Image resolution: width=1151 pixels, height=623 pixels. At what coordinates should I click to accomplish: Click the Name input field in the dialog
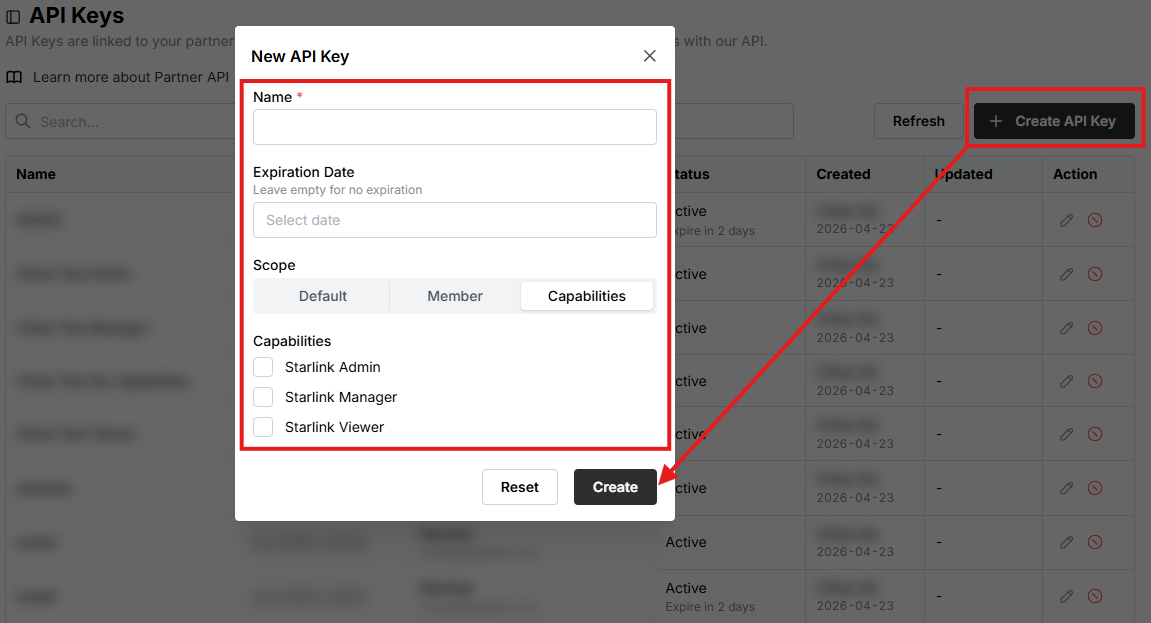pyautogui.click(x=454, y=127)
